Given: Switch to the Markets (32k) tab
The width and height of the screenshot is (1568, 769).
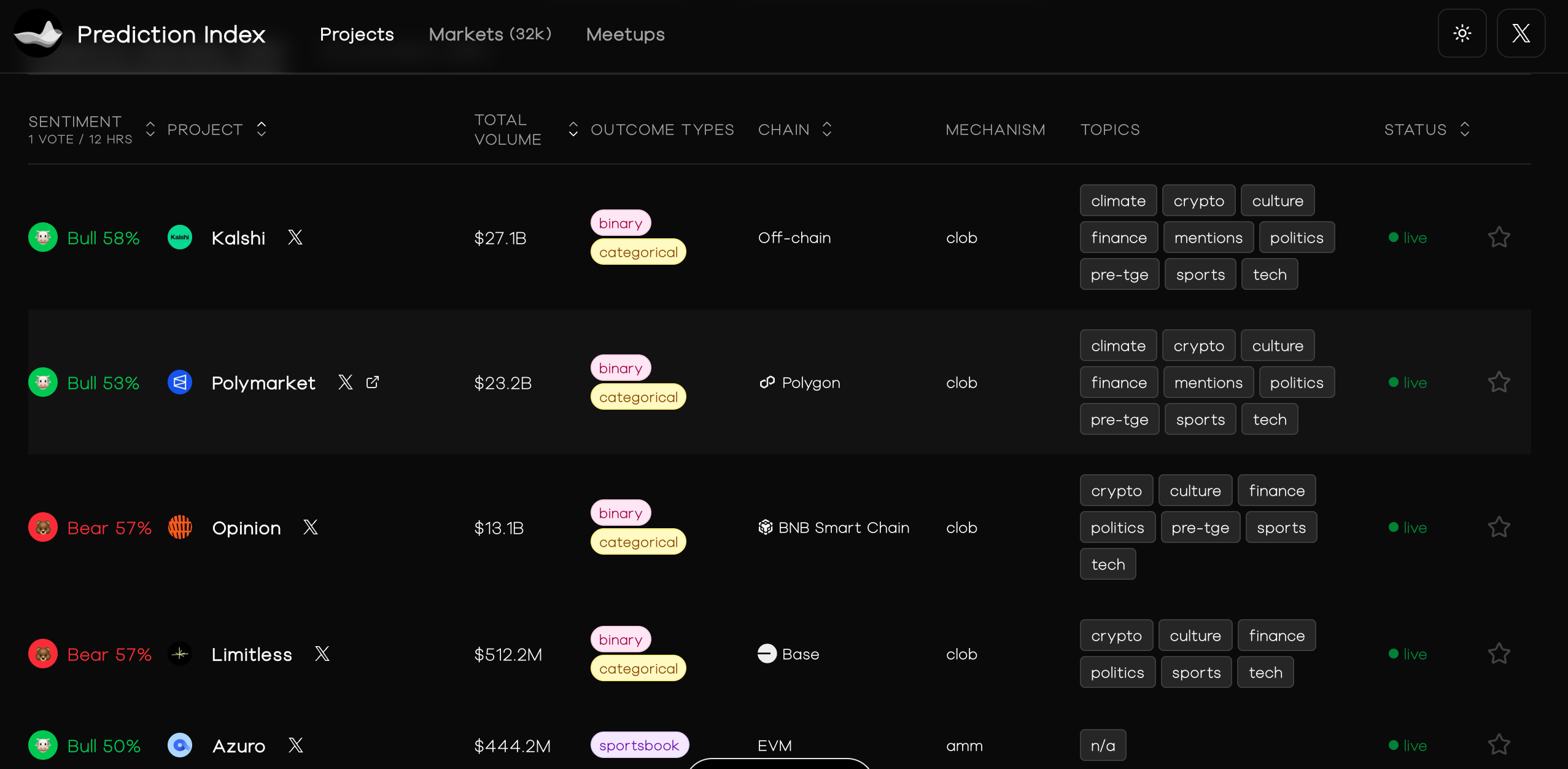Looking at the screenshot, I should click(x=490, y=34).
